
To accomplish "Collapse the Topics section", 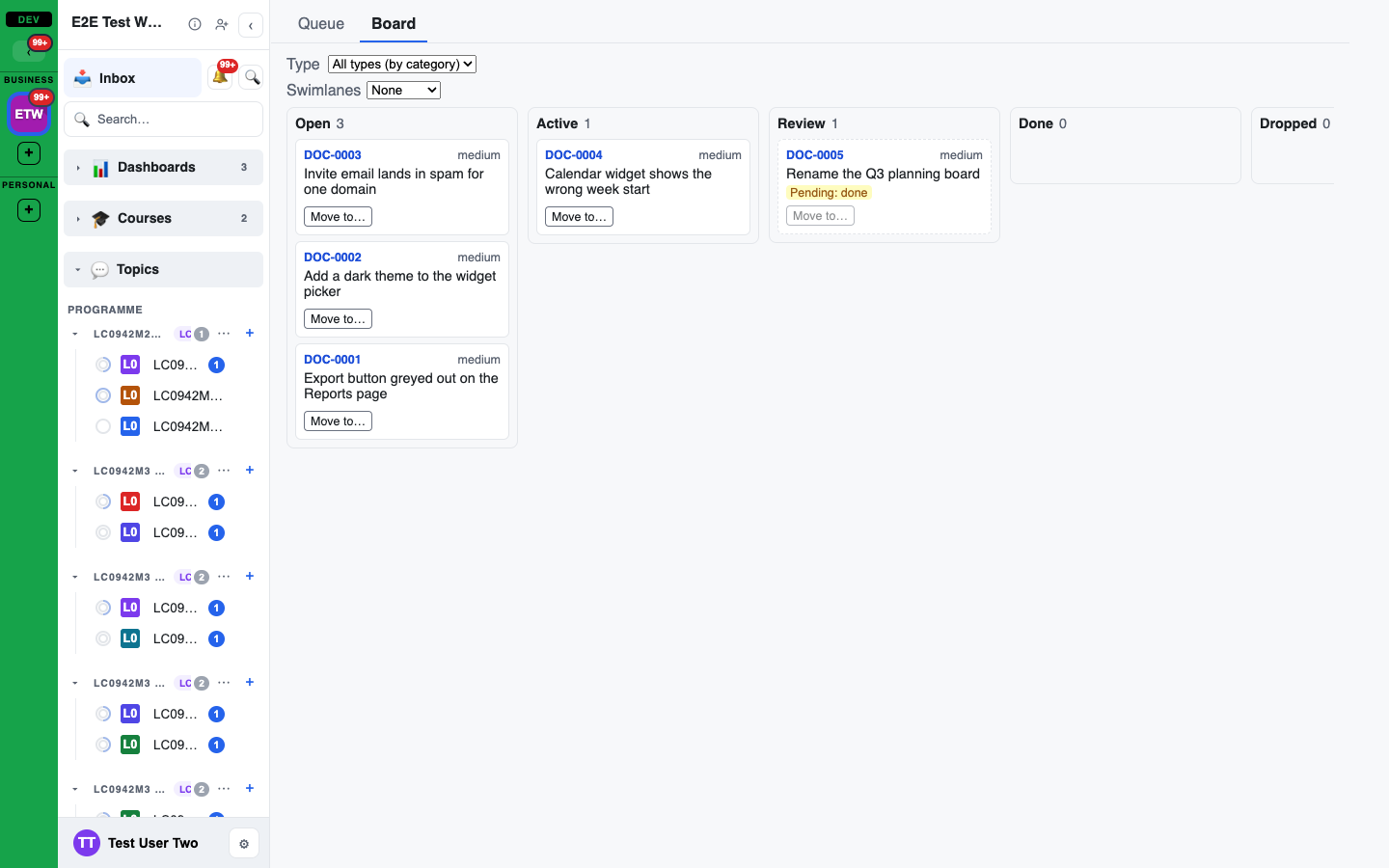I will 78,270.
